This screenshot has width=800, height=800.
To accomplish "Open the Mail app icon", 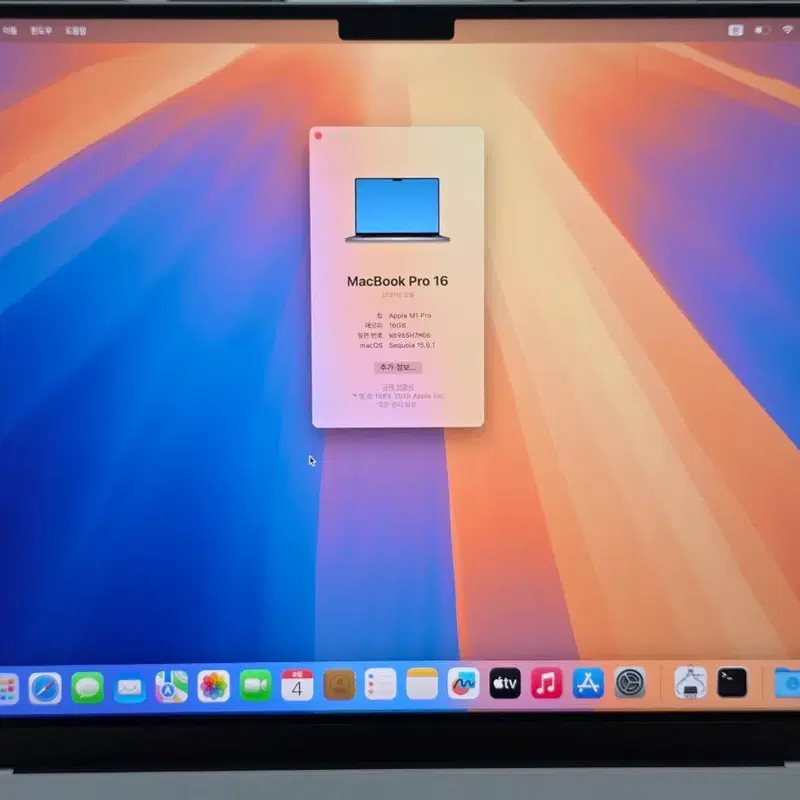I will click(x=130, y=687).
